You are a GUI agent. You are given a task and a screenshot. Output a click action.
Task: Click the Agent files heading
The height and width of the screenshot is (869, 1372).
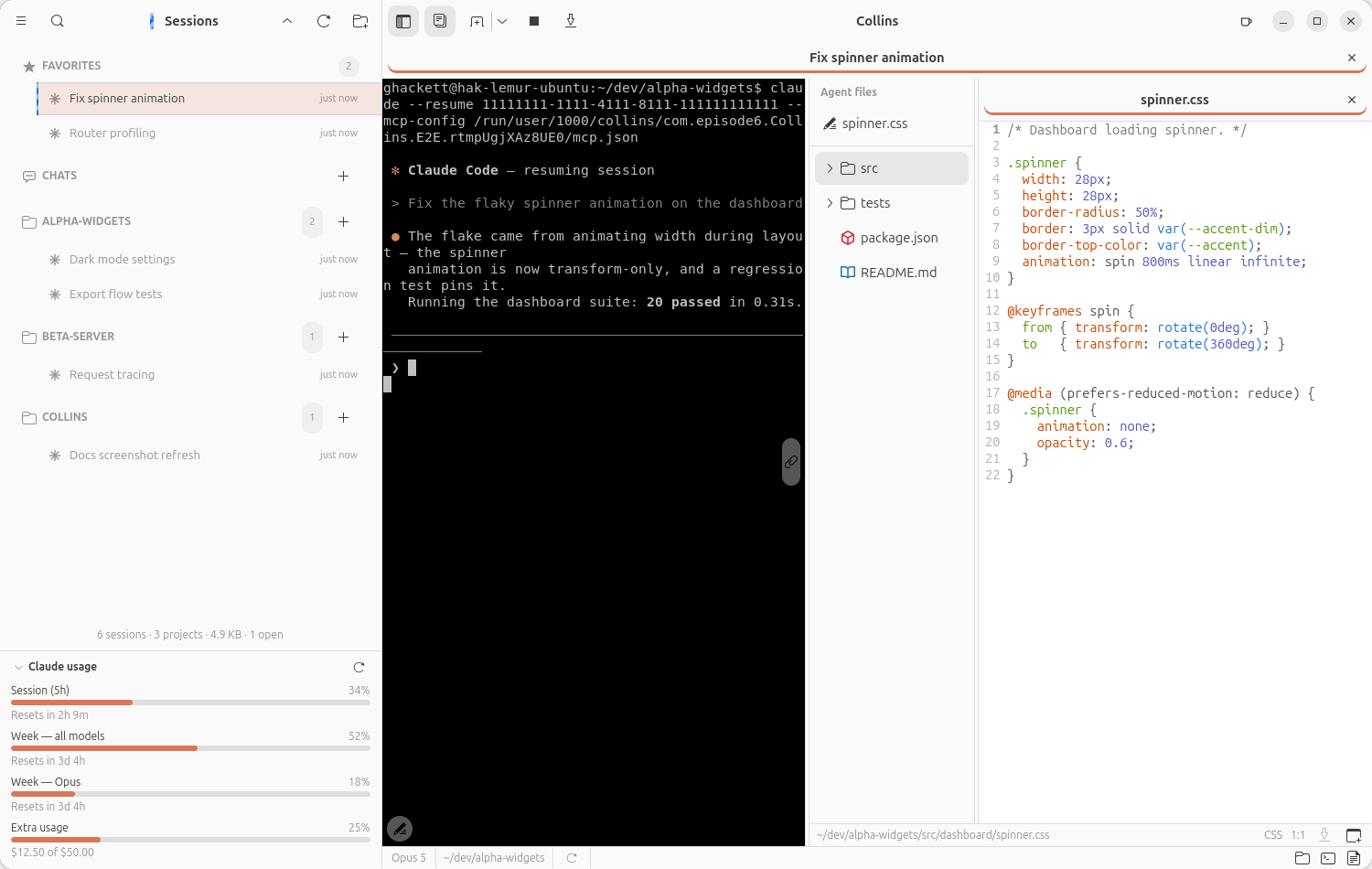(x=848, y=92)
